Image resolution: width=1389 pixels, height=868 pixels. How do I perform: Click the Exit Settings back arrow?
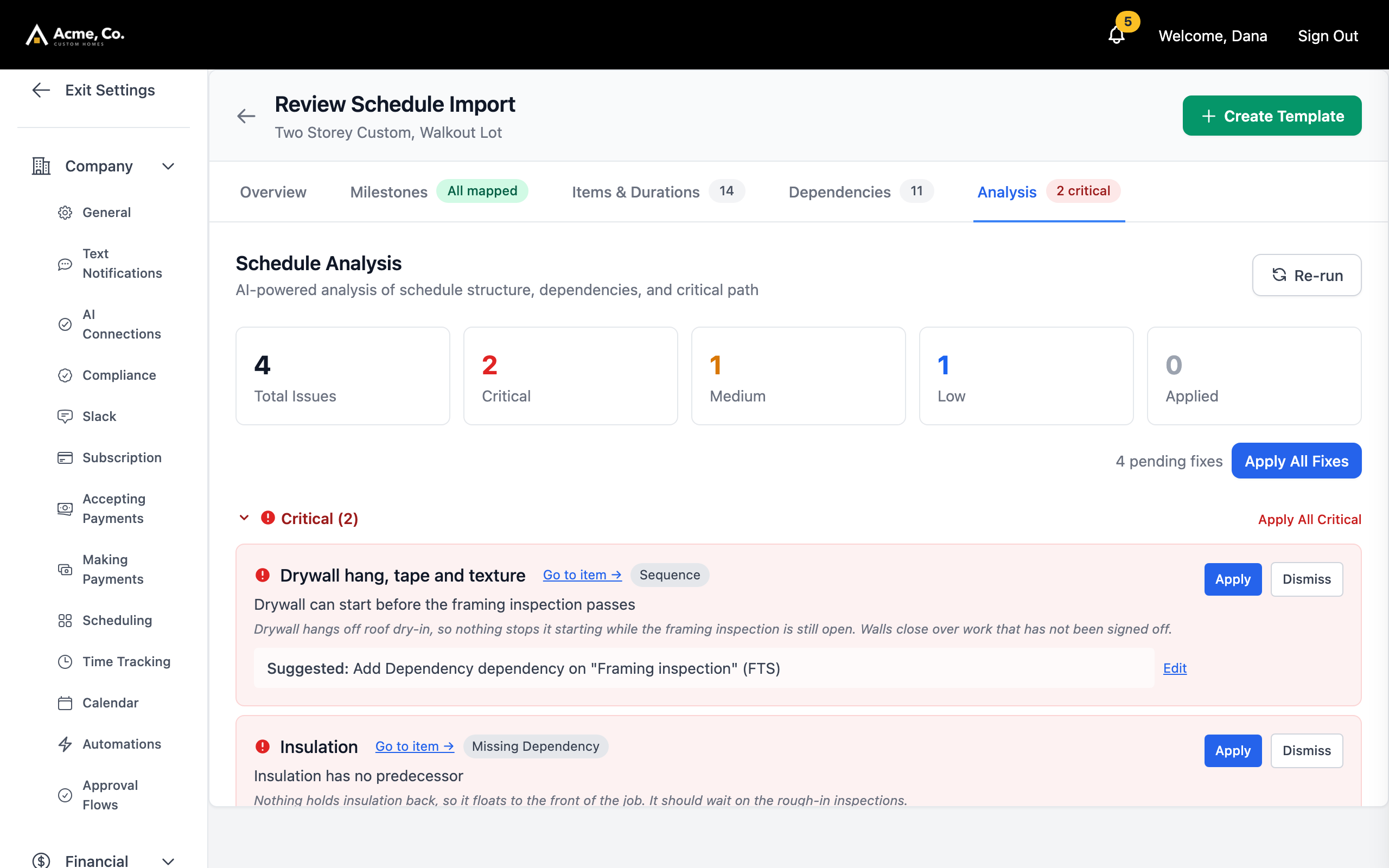tap(41, 90)
